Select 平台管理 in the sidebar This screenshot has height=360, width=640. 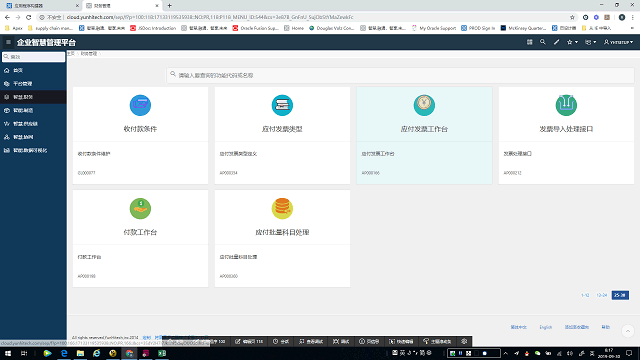[33, 84]
